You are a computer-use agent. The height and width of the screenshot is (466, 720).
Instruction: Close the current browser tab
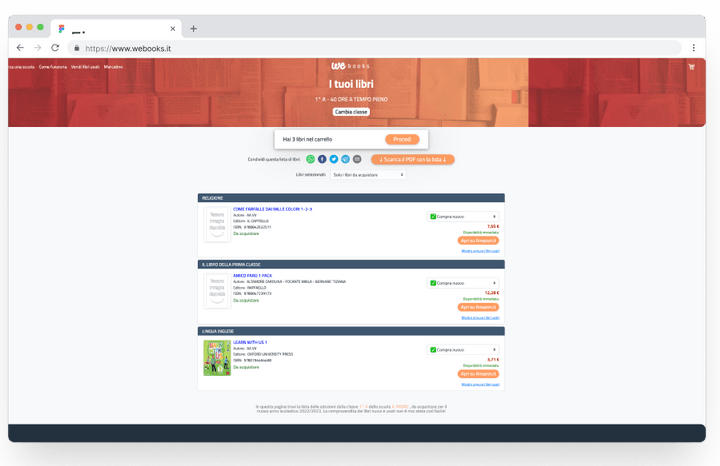point(173,28)
